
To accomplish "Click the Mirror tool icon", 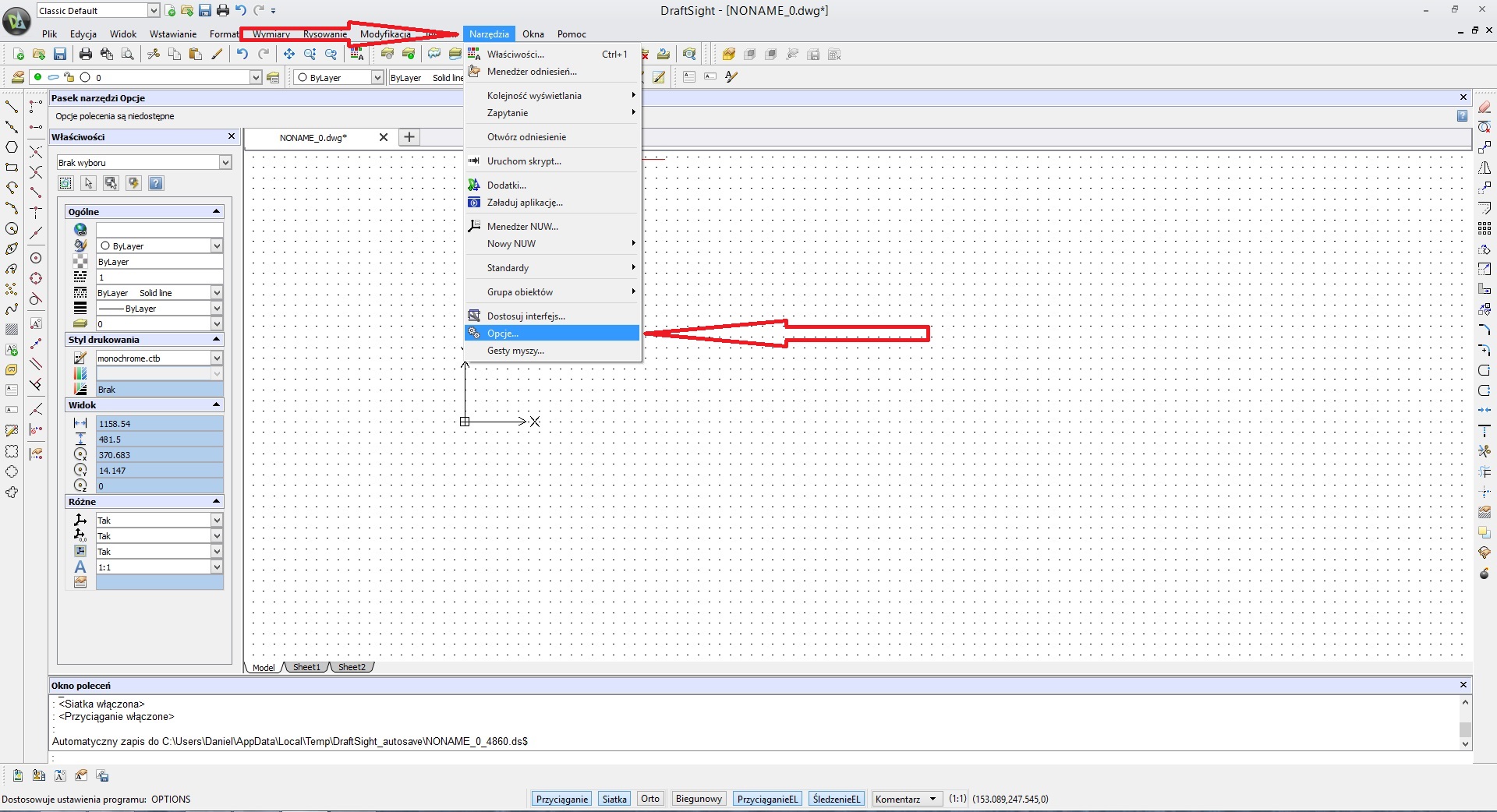I will 1485,168.
